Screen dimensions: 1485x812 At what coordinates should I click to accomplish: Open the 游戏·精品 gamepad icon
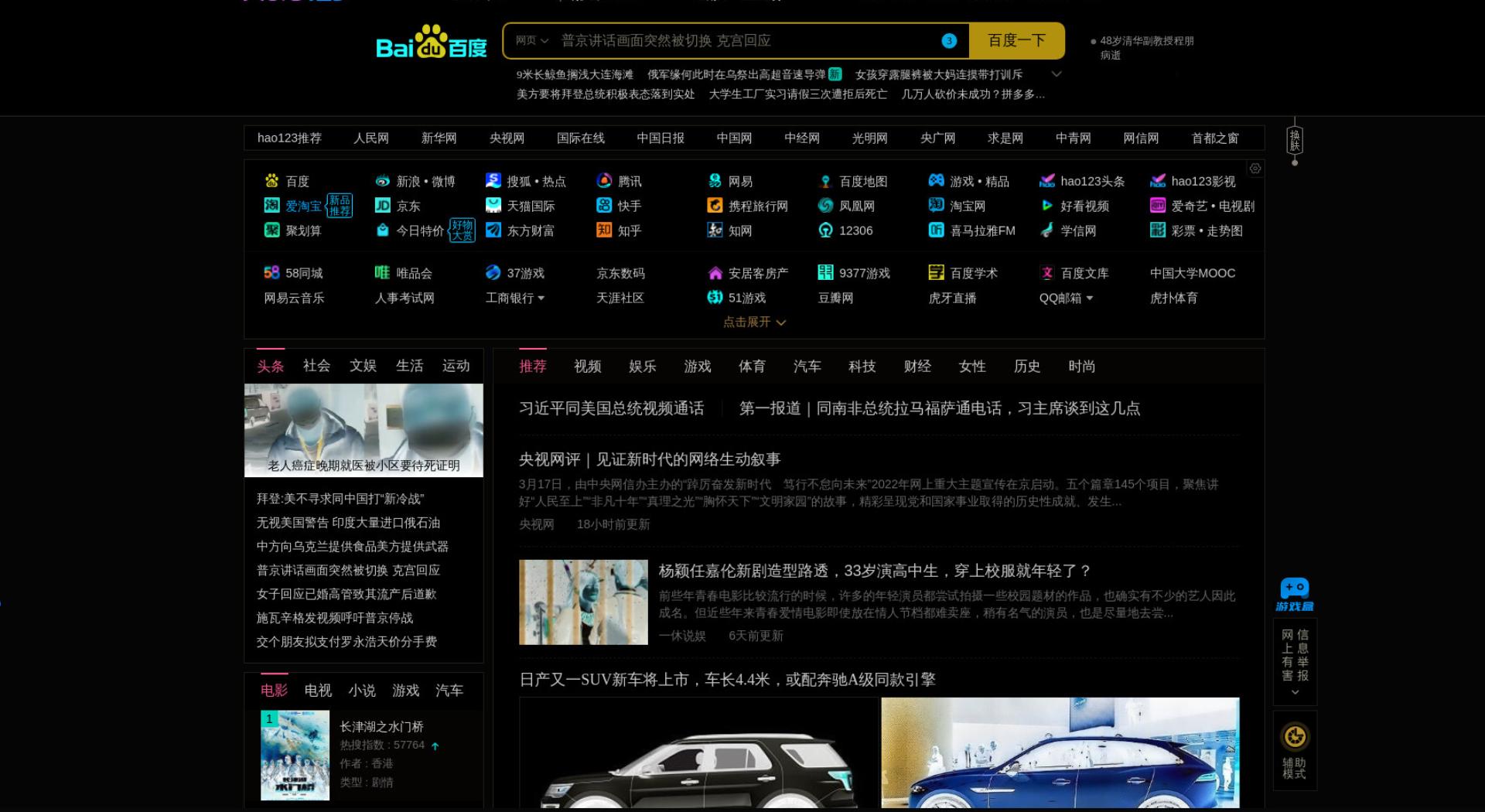coord(936,181)
